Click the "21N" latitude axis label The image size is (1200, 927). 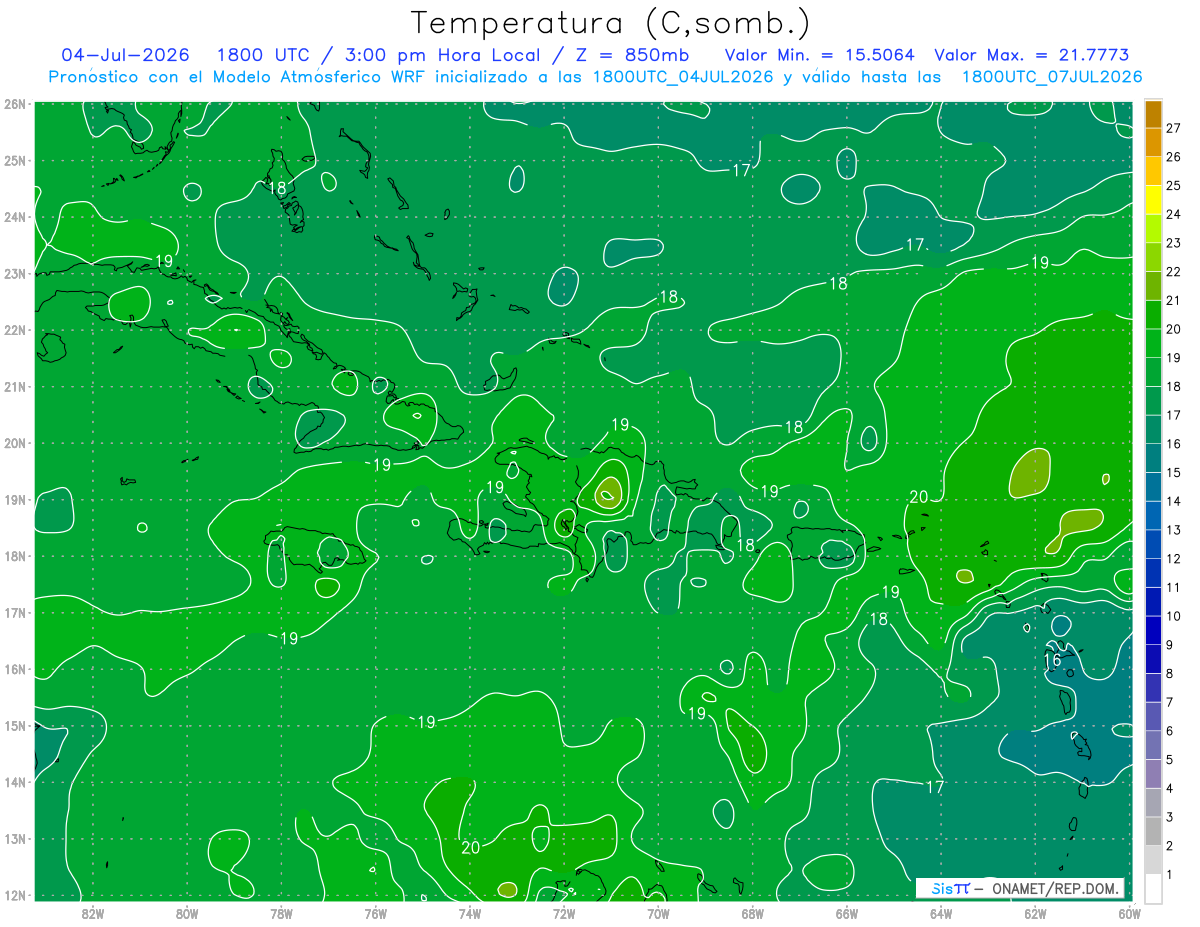pos(15,386)
